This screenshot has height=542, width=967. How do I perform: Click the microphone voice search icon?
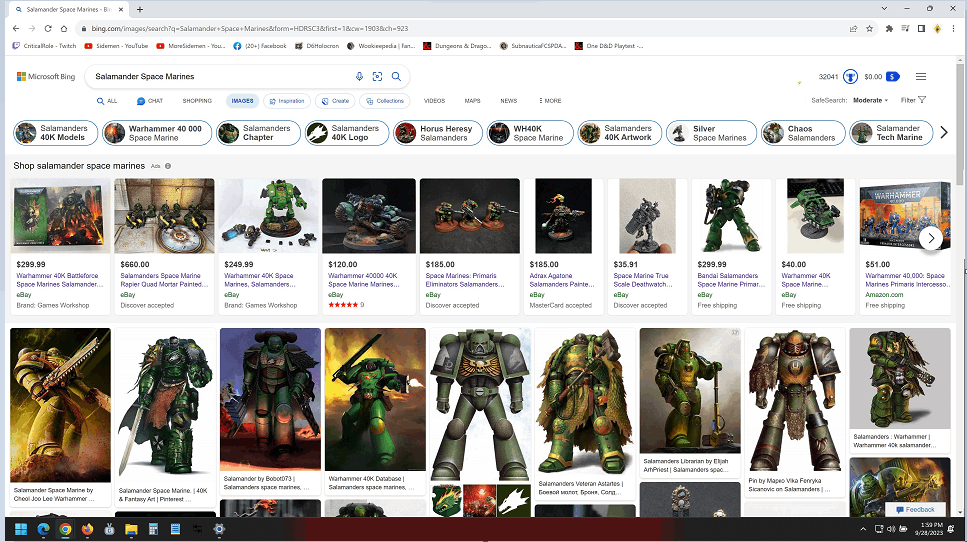coord(359,76)
